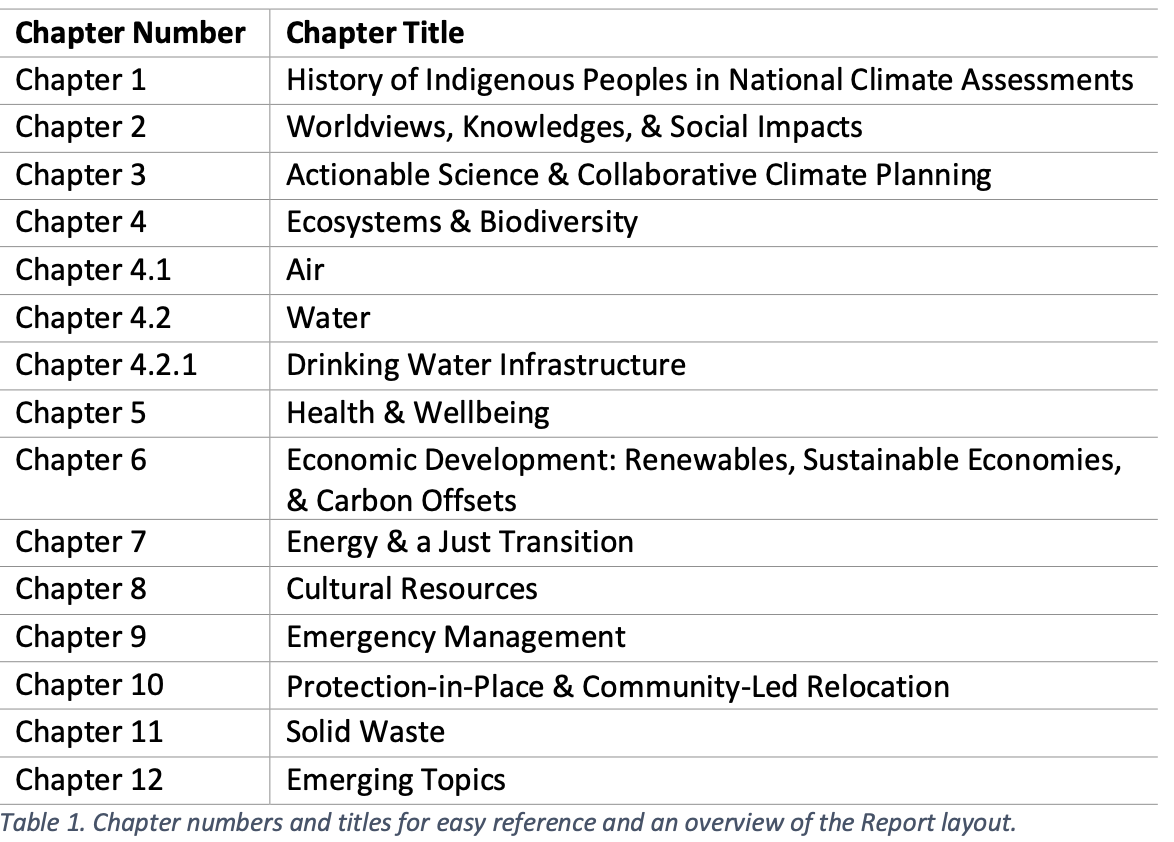Select the "Chapter 11" number cell
This screenshot has height=842, width=1174.
pyautogui.click(x=89, y=732)
